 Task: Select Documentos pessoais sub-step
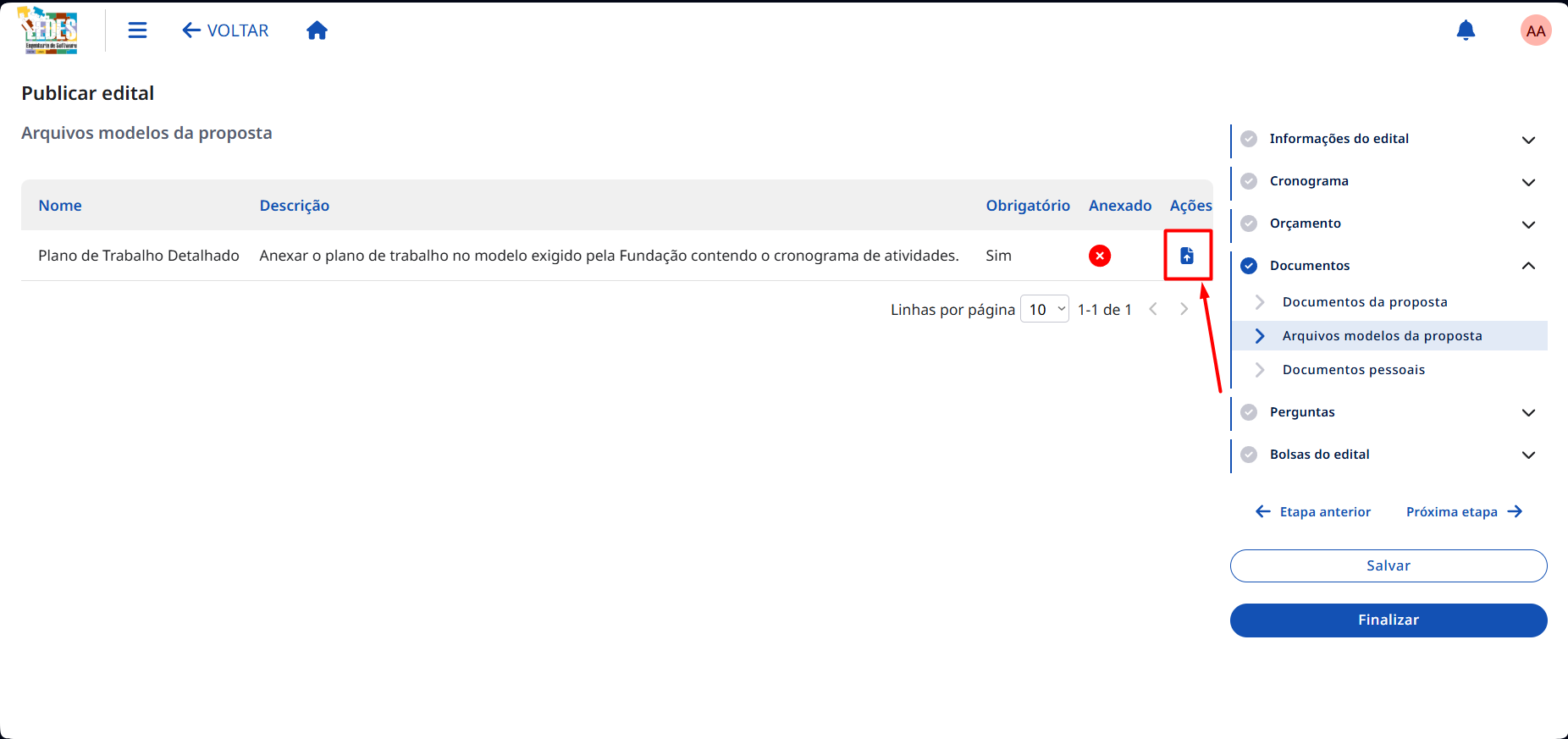click(1354, 370)
